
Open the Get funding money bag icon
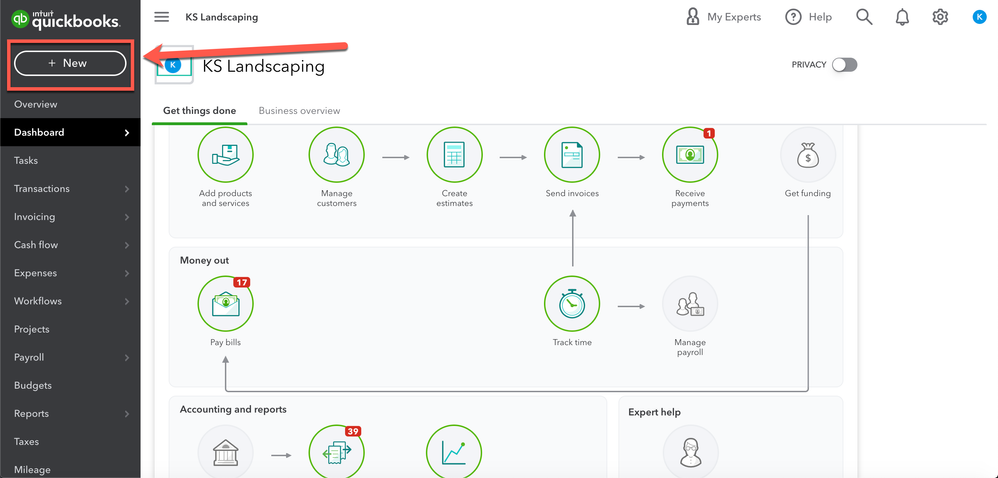coord(807,155)
